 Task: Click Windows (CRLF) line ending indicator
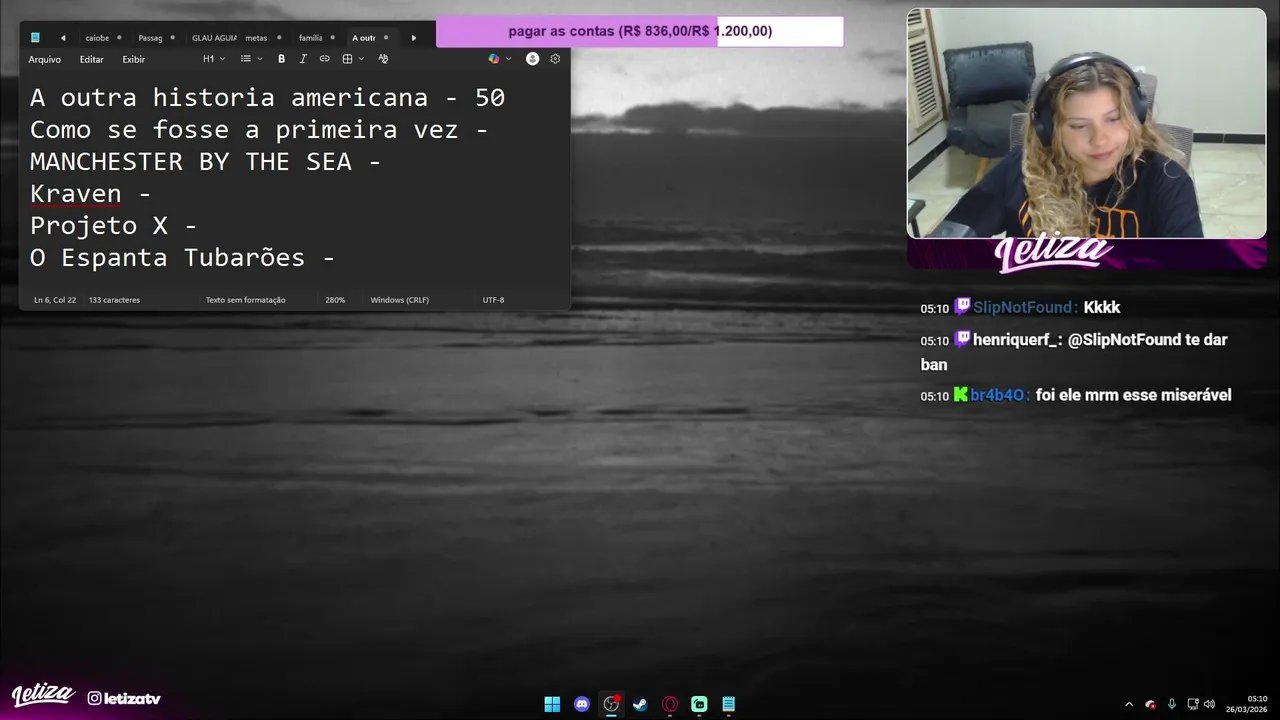point(400,300)
